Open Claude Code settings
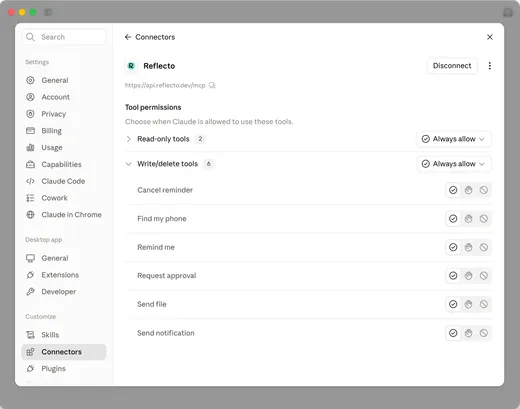The width and height of the screenshot is (520, 409). (x=64, y=181)
